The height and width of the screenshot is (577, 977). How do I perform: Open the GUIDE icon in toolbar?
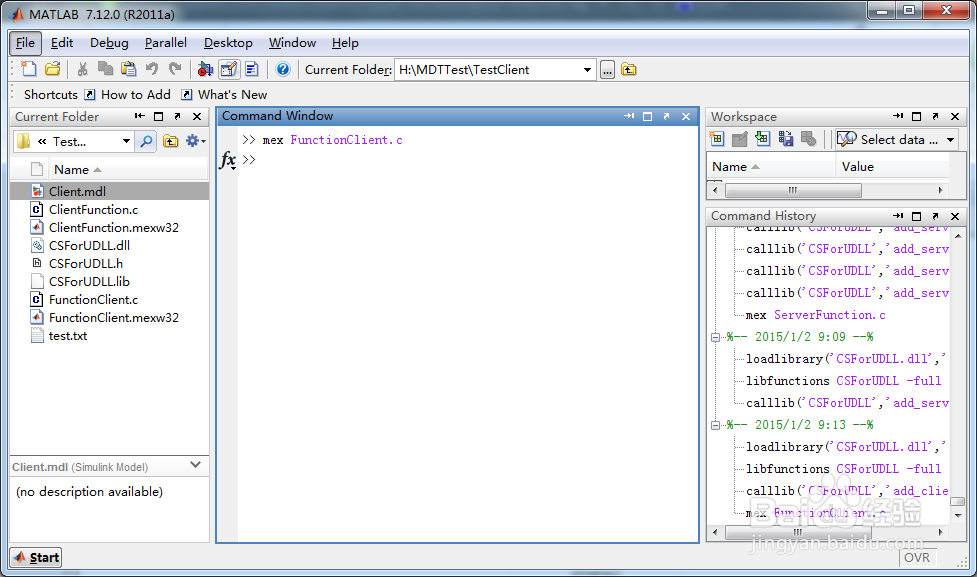(229, 69)
